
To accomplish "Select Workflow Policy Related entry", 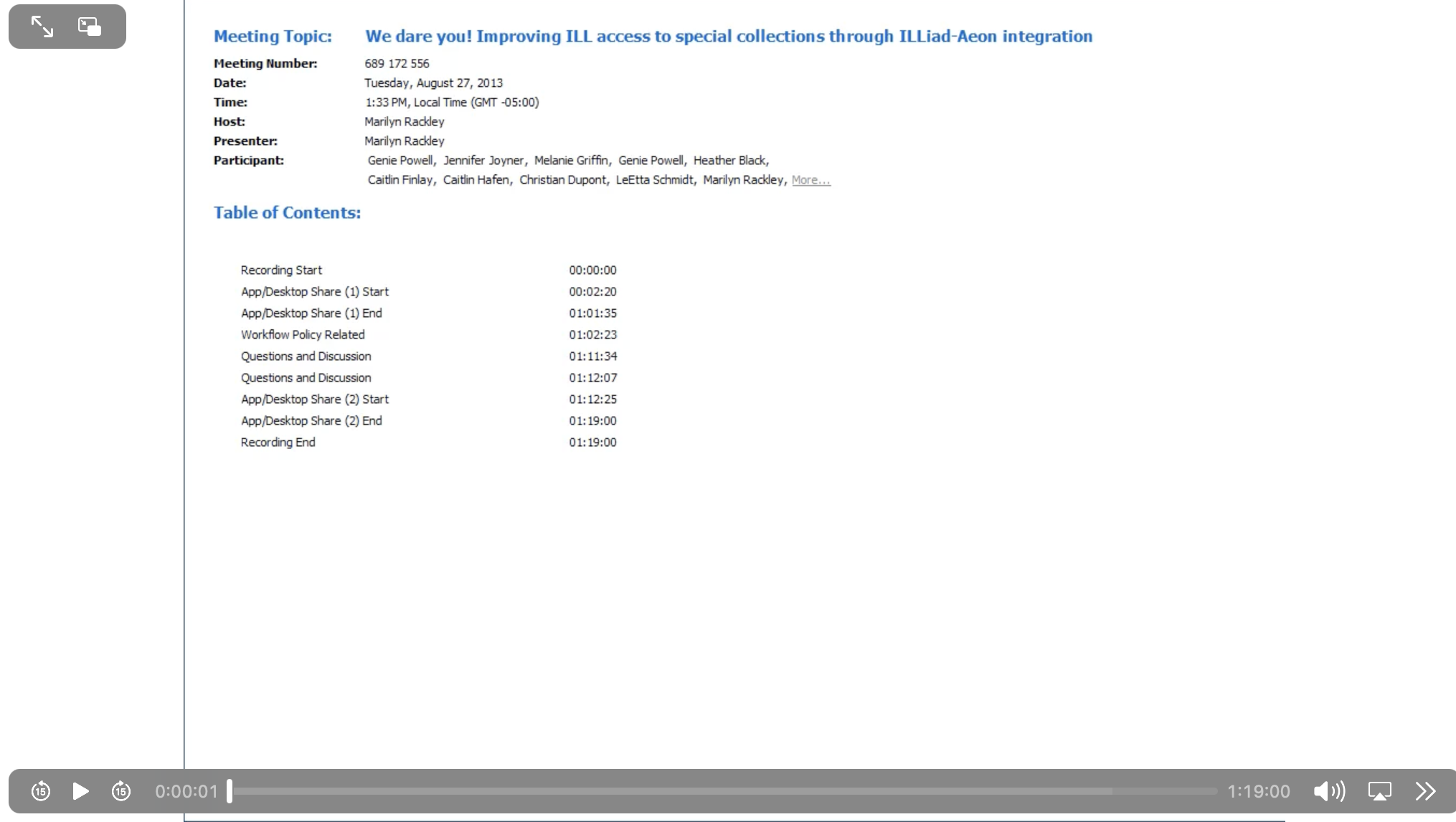I will click(x=303, y=335).
